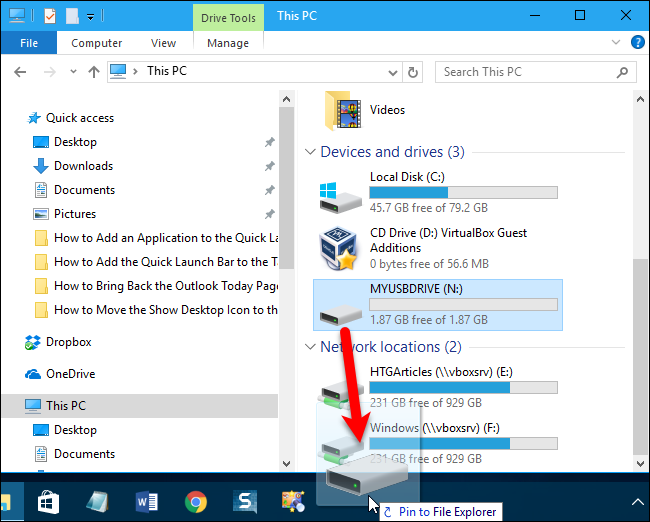
Task: Select the CD Drive (D:) VirtualBox icon
Action: [x=338, y=249]
